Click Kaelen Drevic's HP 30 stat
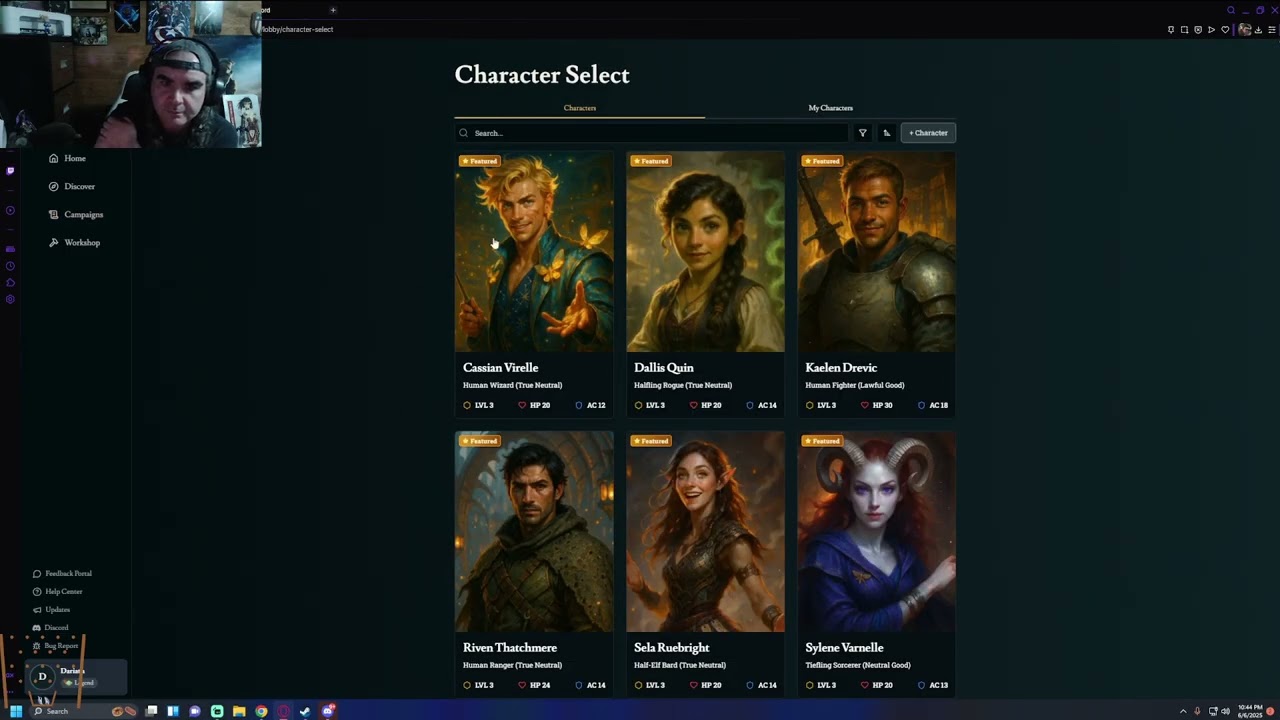The height and width of the screenshot is (720, 1280). pyautogui.click(x=877, y=405)
